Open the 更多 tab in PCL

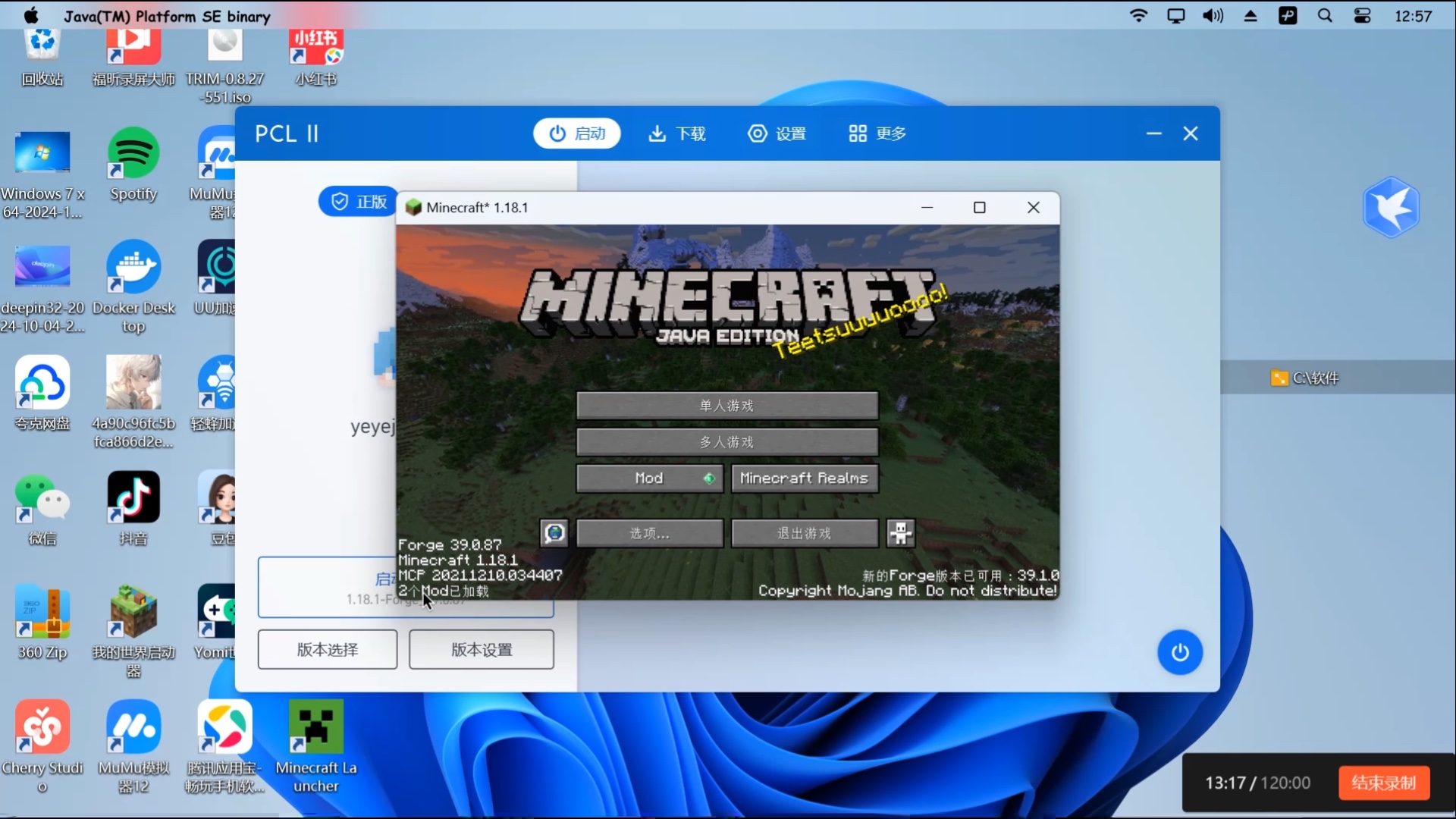pyautogui.click(x=877, y=133)
